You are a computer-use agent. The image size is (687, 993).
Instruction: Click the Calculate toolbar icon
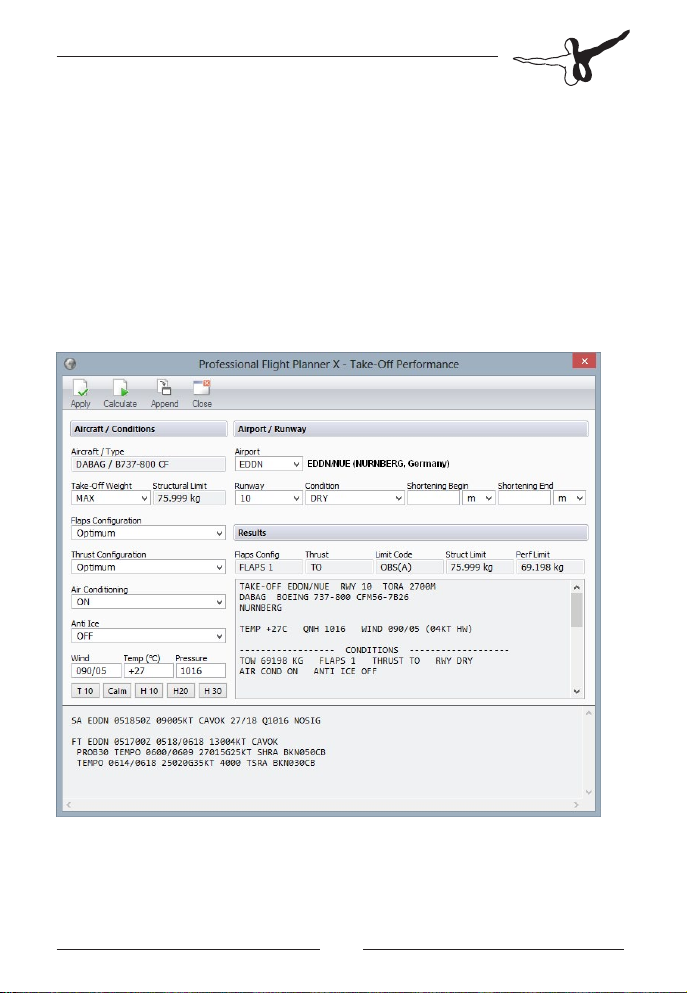point(120,393)
